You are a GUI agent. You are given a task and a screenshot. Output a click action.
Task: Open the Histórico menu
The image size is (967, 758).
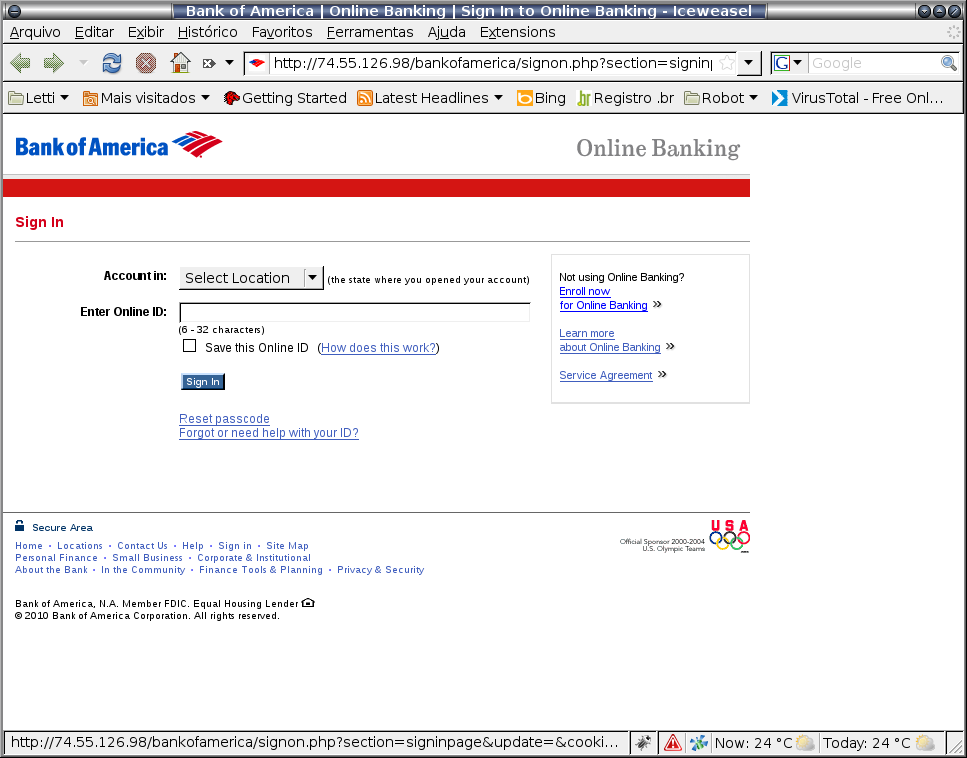pos(207,32)
